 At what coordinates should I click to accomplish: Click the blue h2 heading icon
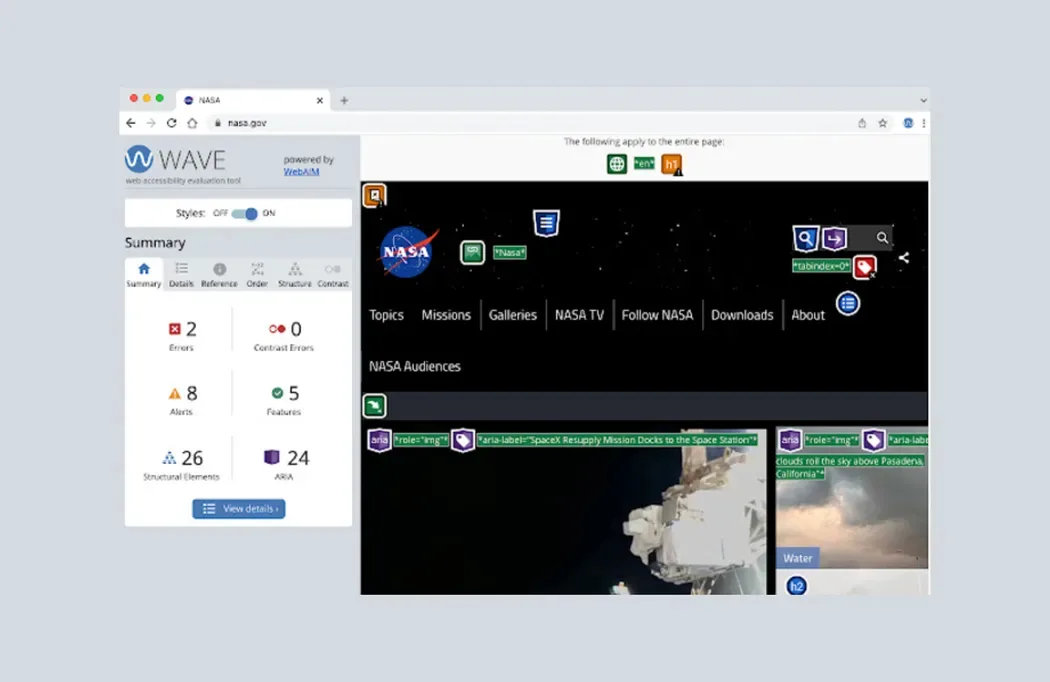(x=796, y=586)
